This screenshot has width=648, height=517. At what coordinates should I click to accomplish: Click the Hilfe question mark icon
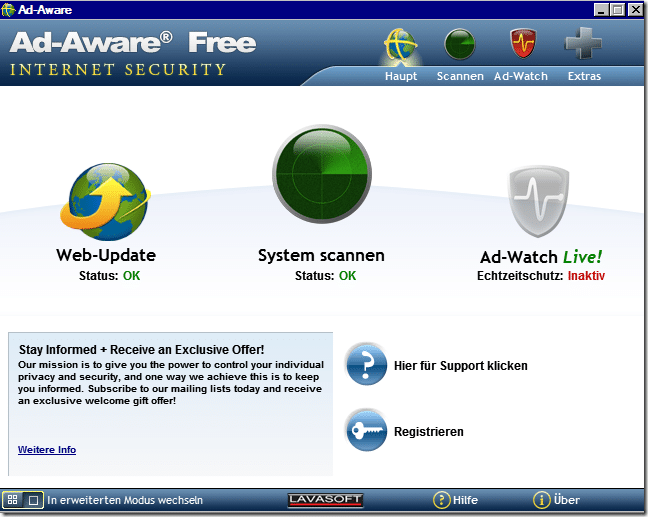[441, 500]
